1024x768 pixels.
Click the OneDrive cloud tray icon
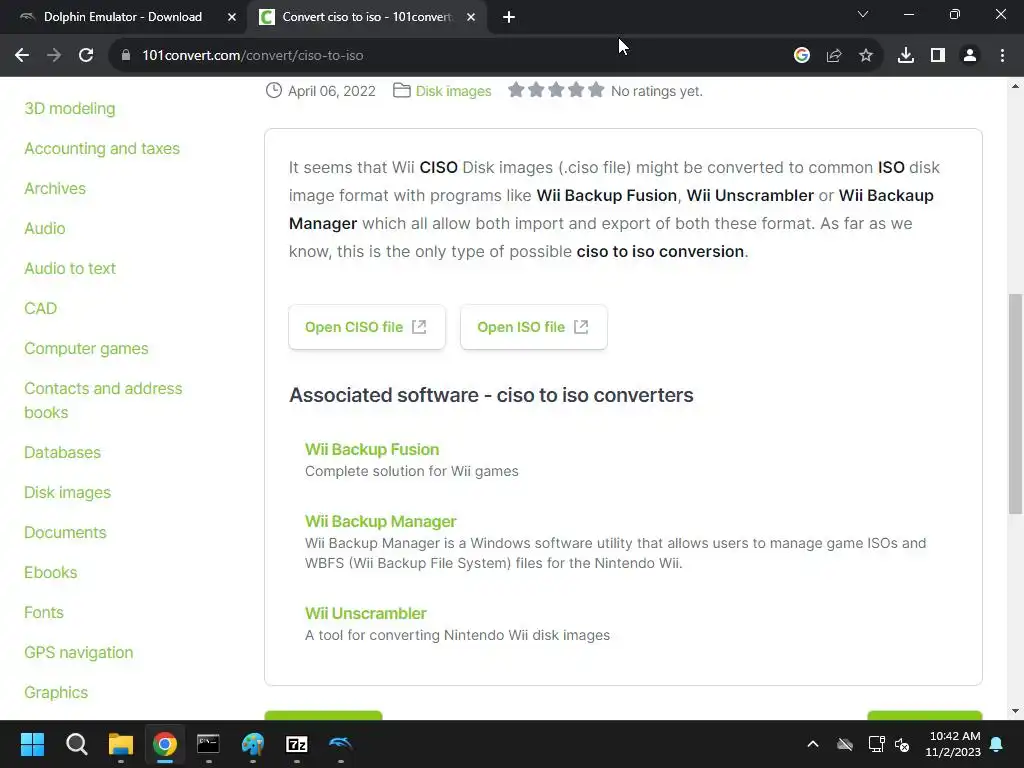coord(845,744)
